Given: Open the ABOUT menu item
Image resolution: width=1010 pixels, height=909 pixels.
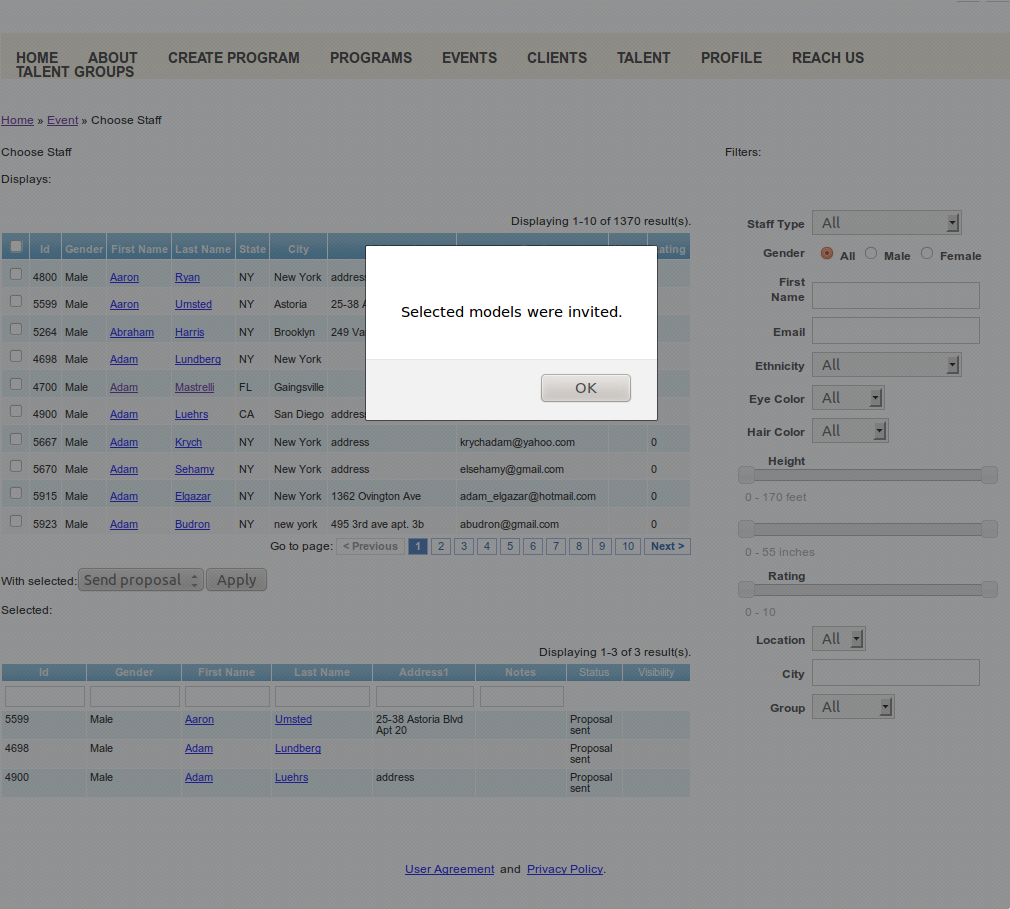Looking at the screenshot, I should tap(113, 58).
